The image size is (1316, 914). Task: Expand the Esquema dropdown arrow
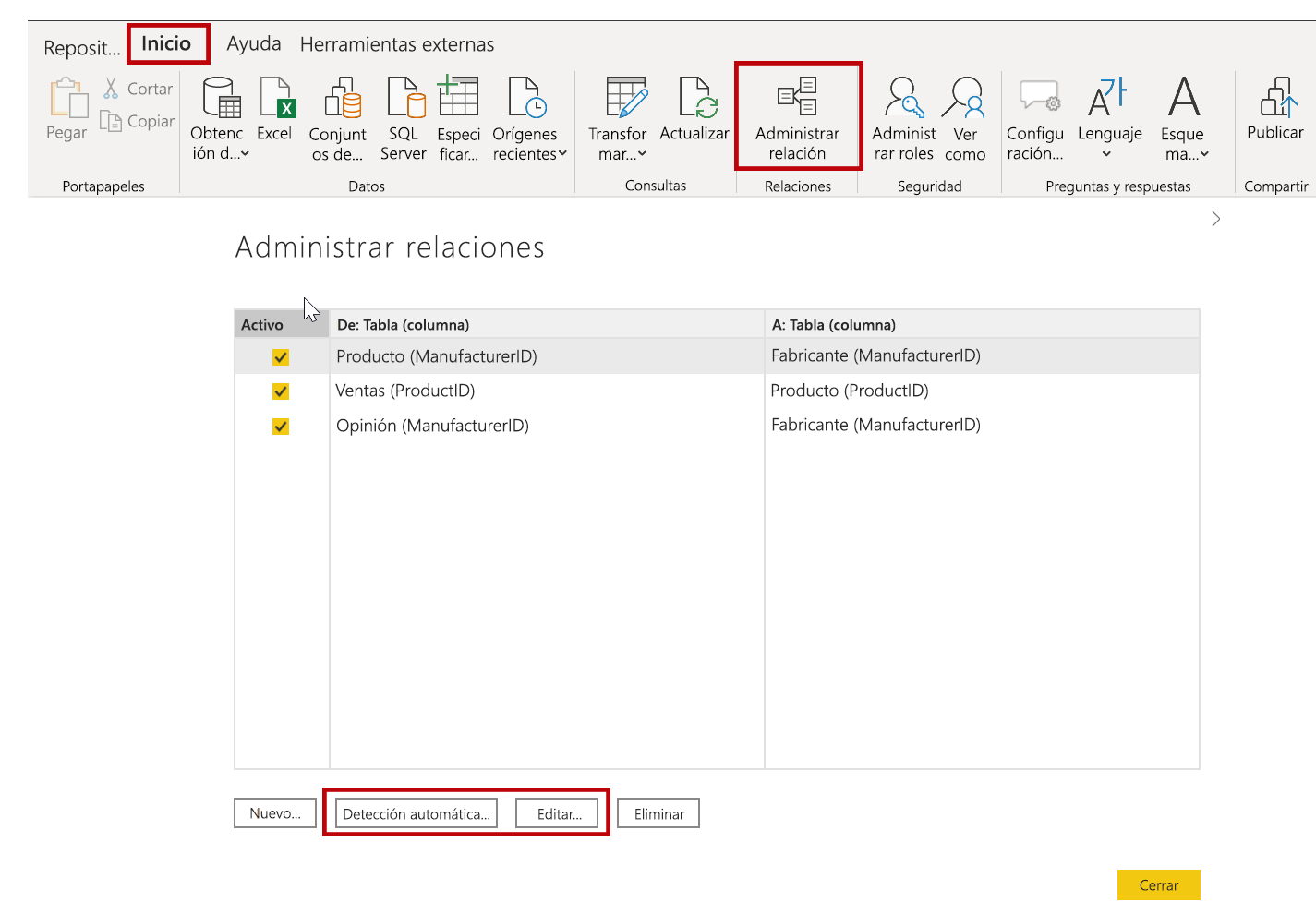pyautogui.click(x=1204, y=154)
